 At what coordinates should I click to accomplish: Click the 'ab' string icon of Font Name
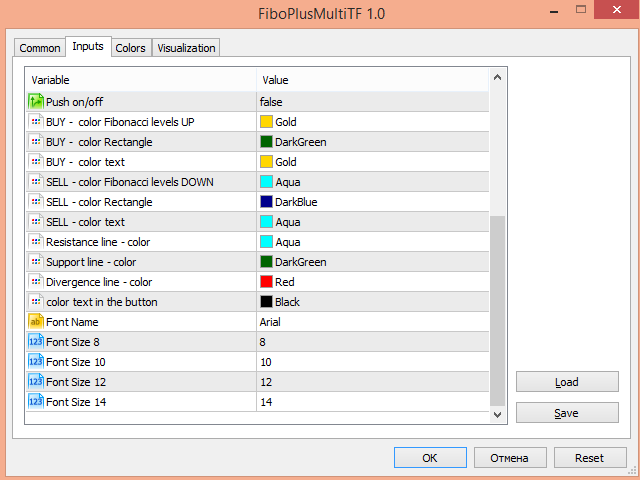36,322
